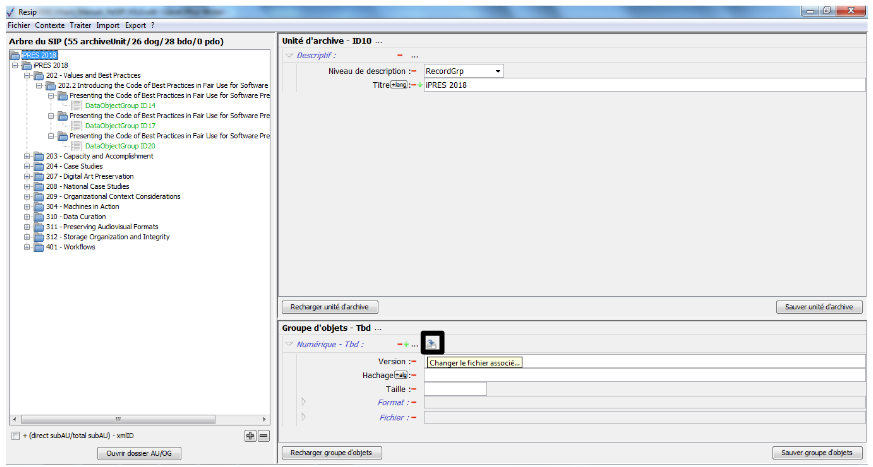Click the tree panel horizontal scrollbar
Screen dimensions: 873x467
point(117,420)
